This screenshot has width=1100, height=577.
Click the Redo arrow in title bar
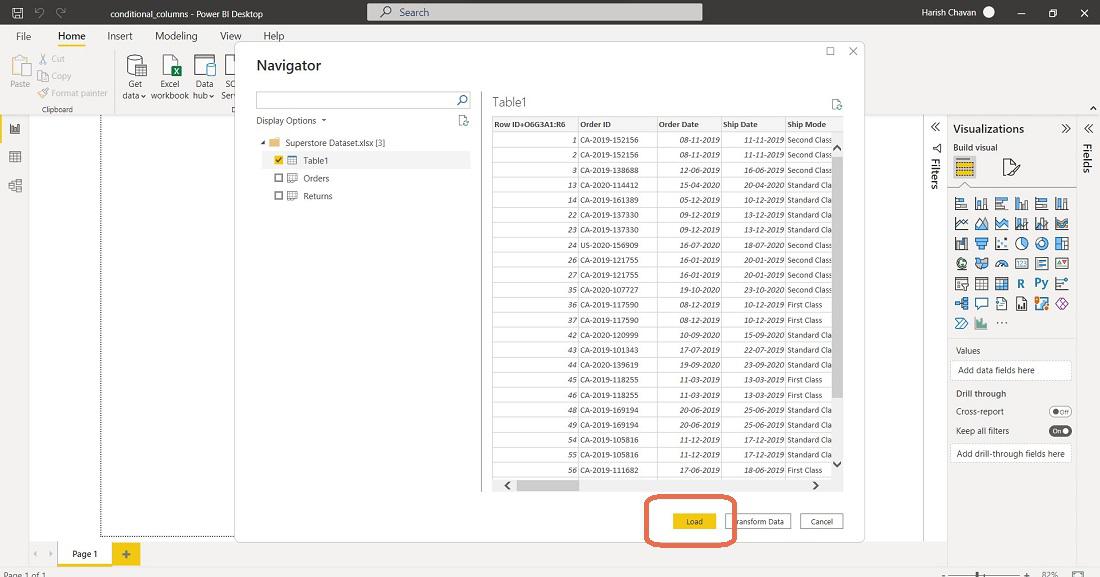pyautogui.click(x=61, y=13)
